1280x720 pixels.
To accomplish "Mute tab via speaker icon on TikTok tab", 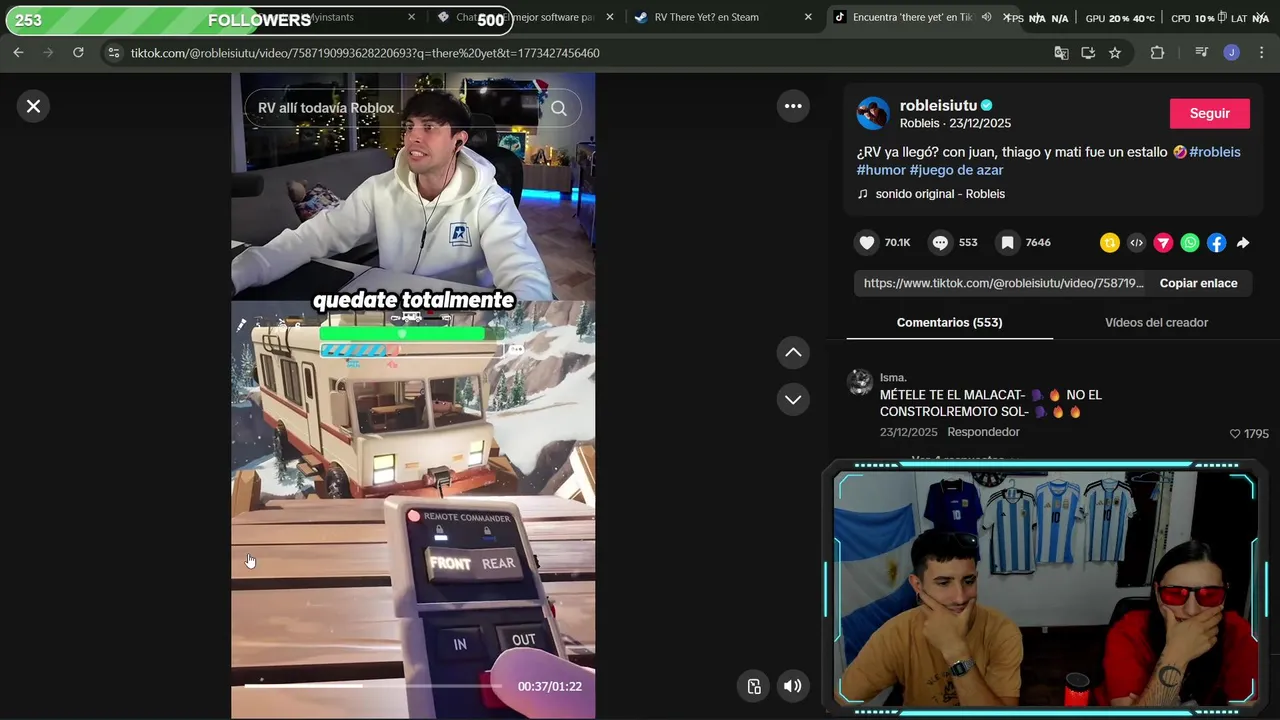I will point(986,17).
